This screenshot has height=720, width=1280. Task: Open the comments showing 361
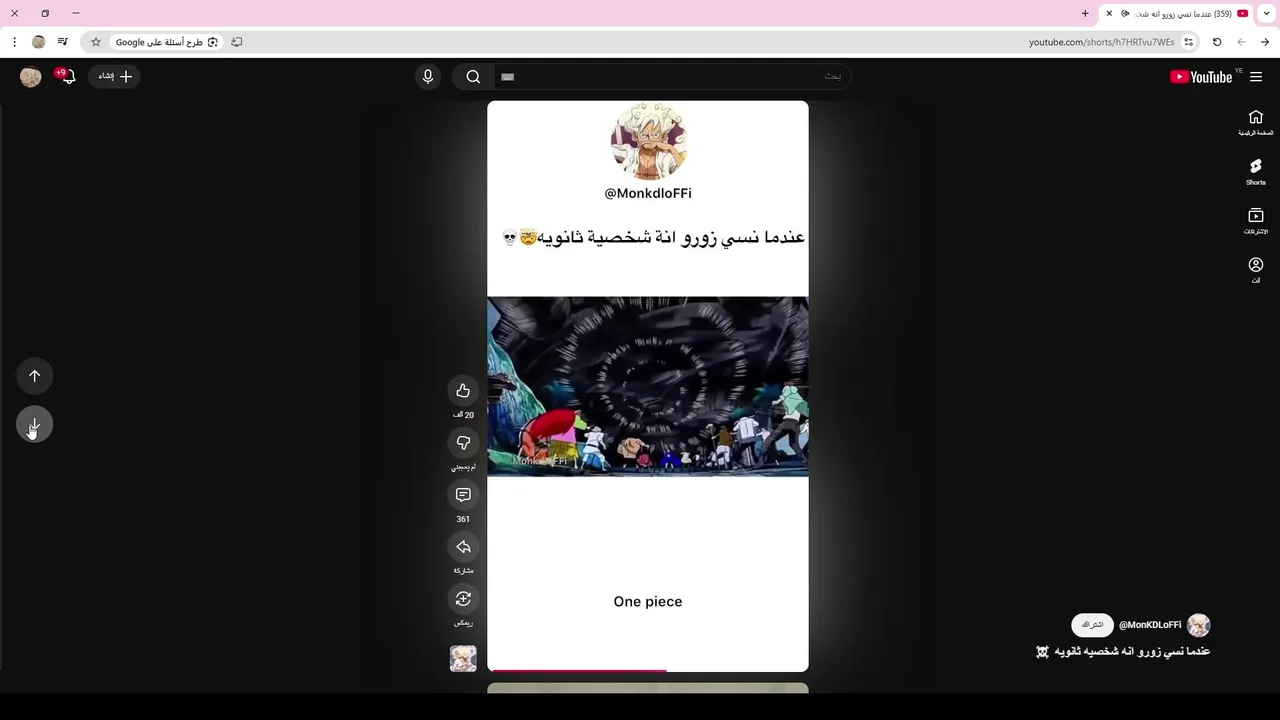tap(463, 495)
